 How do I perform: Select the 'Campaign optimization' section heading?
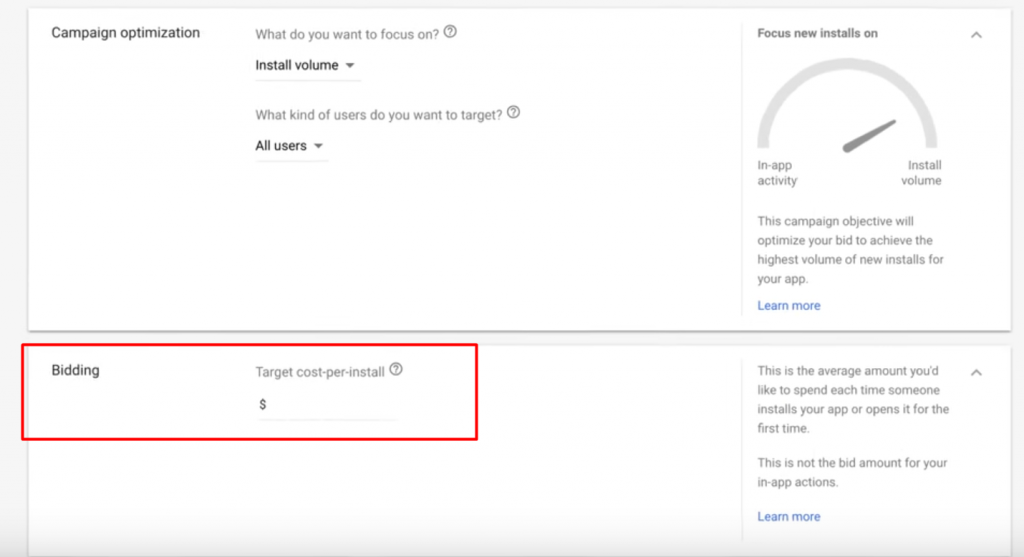tap(125, 33)
